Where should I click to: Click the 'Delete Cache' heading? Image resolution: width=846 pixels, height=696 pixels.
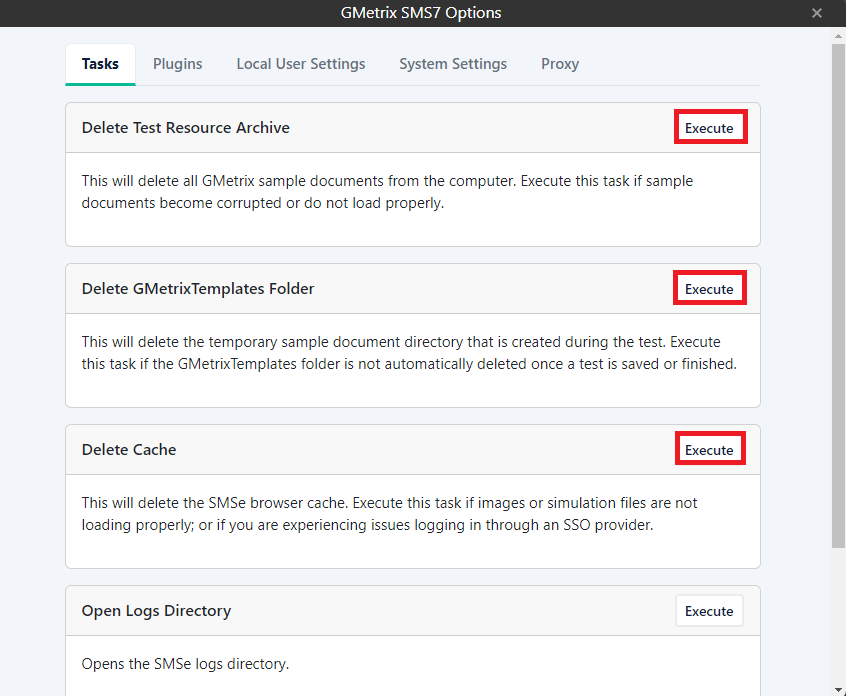coord(128,449)
